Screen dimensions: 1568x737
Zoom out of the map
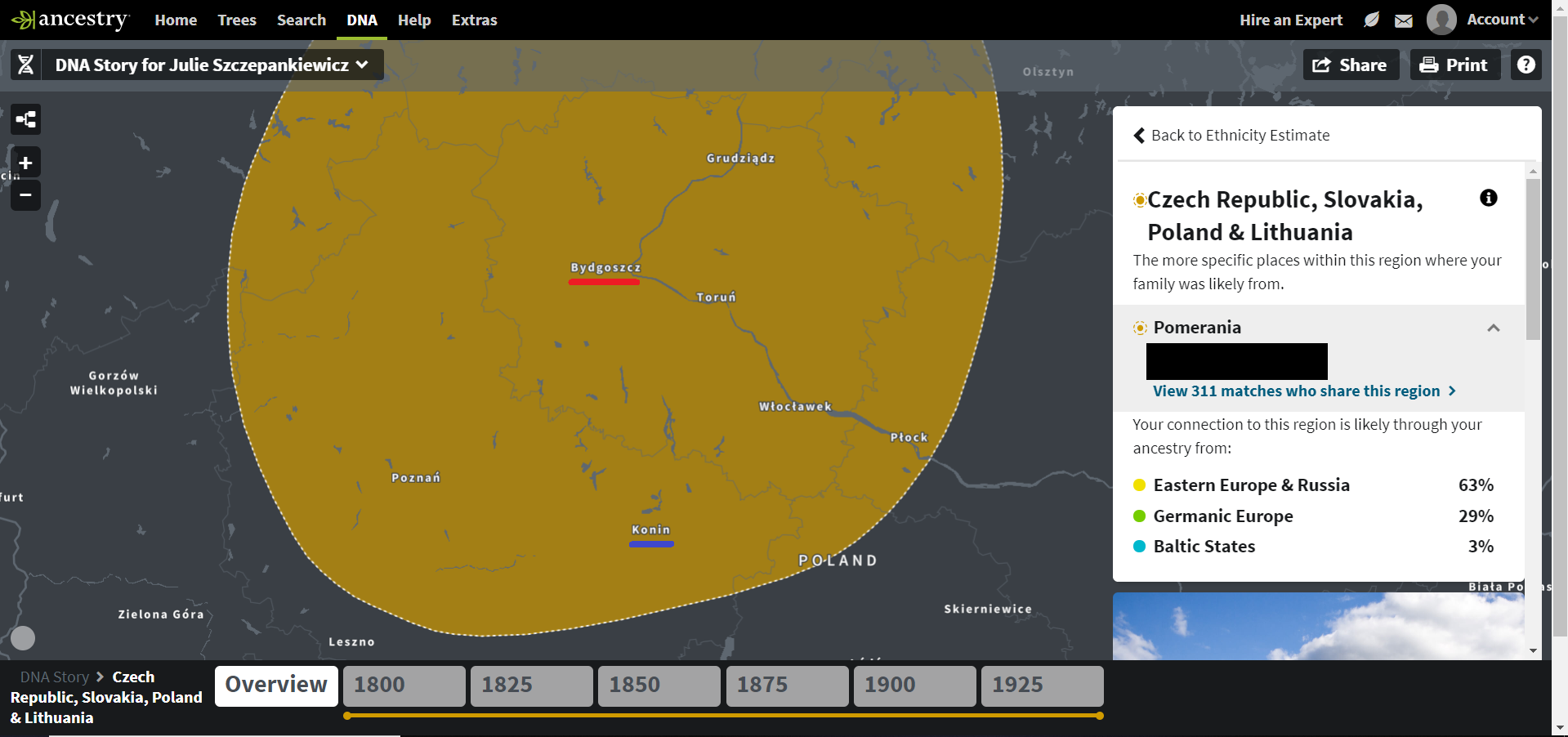pos(25,195)
